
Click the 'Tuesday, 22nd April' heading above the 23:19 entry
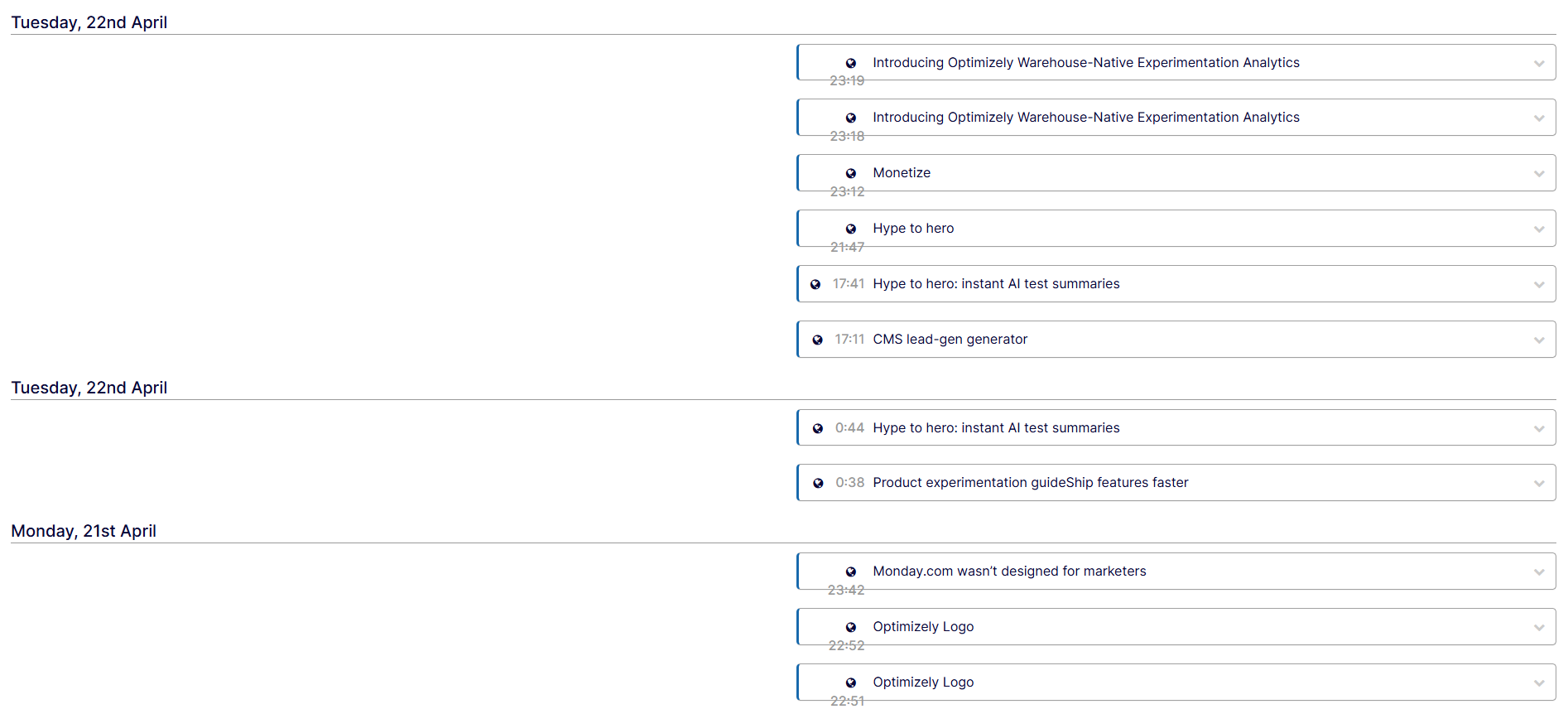pyautogui.click(x=89, y=23)
